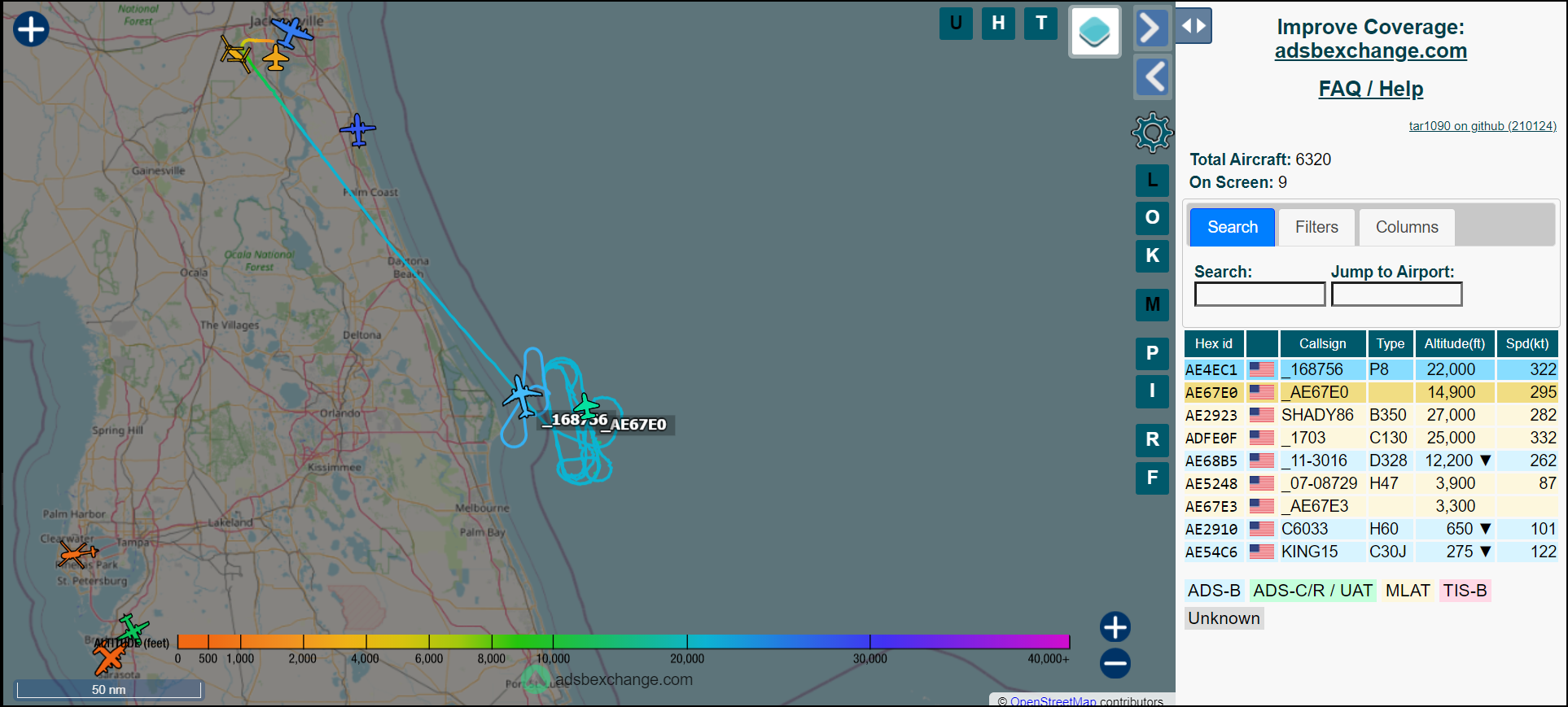The image size is (1568, 707).
Task: Sort table by Altitude(ft) column
Action: (x=1454, y=344)
